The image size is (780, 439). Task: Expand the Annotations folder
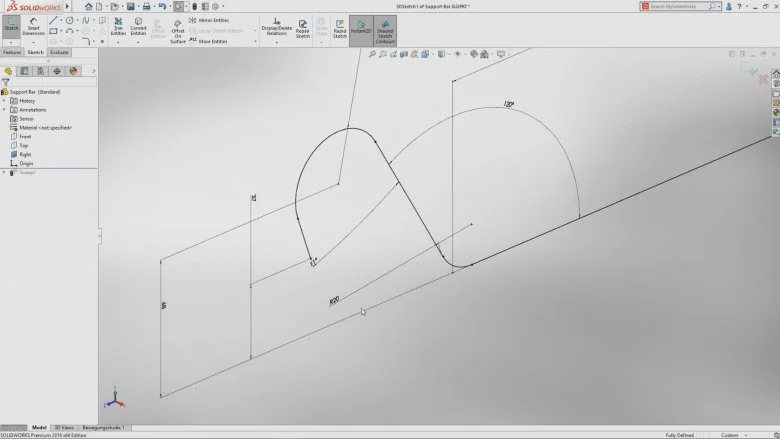pos(4,109)
